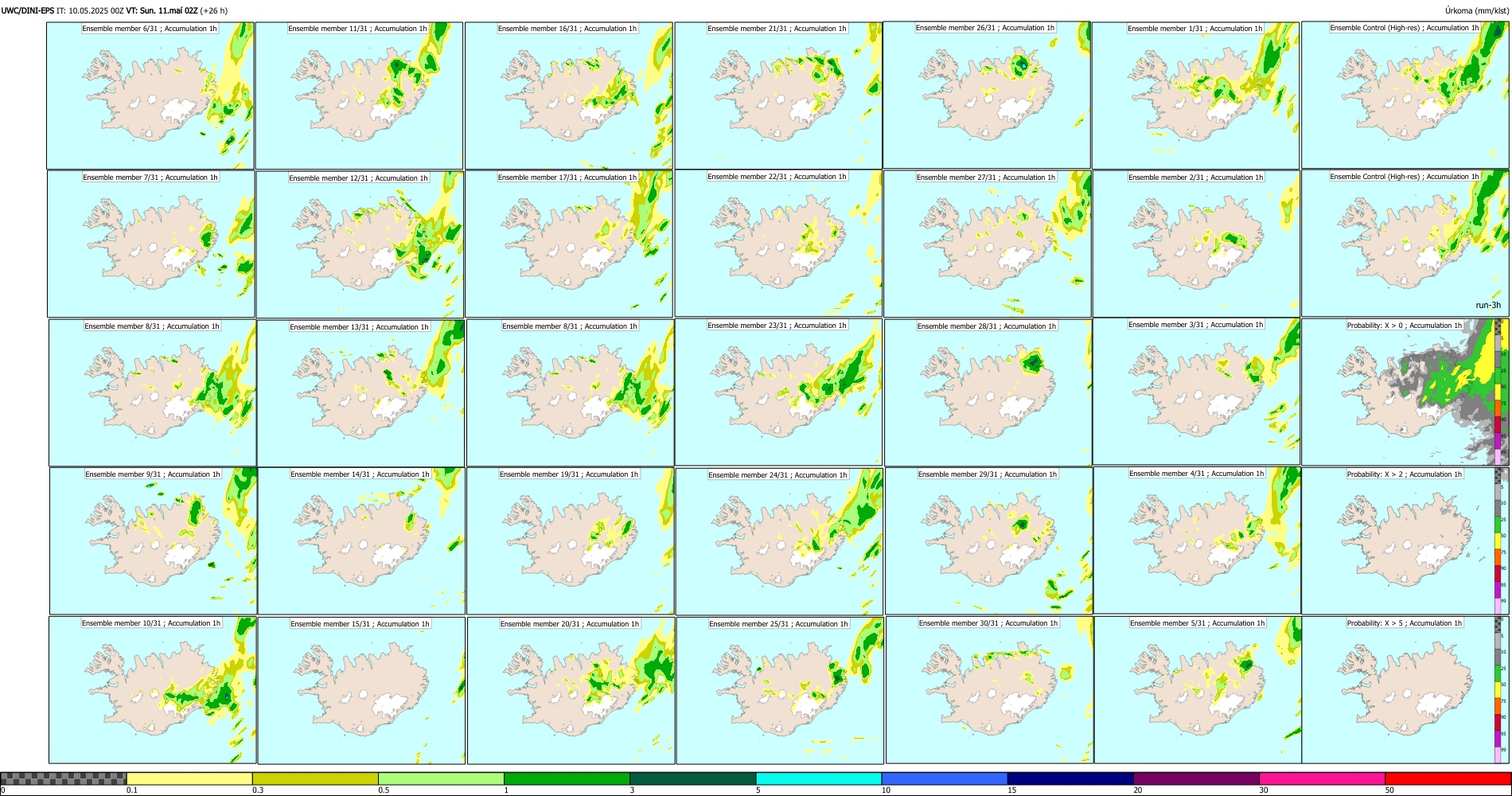This screenshot has height=796, width=1512.
Task: View the Ensemble member 14/31 map
Action: coord(361,540)
